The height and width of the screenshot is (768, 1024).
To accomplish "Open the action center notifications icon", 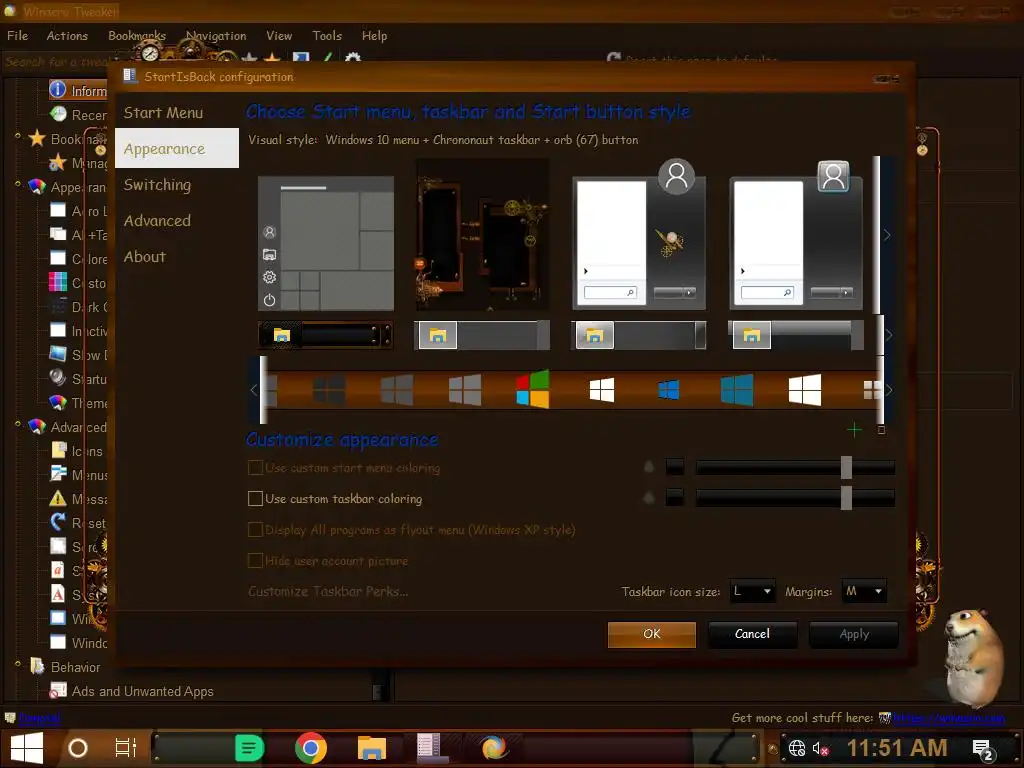I will (x=983, y=749).
